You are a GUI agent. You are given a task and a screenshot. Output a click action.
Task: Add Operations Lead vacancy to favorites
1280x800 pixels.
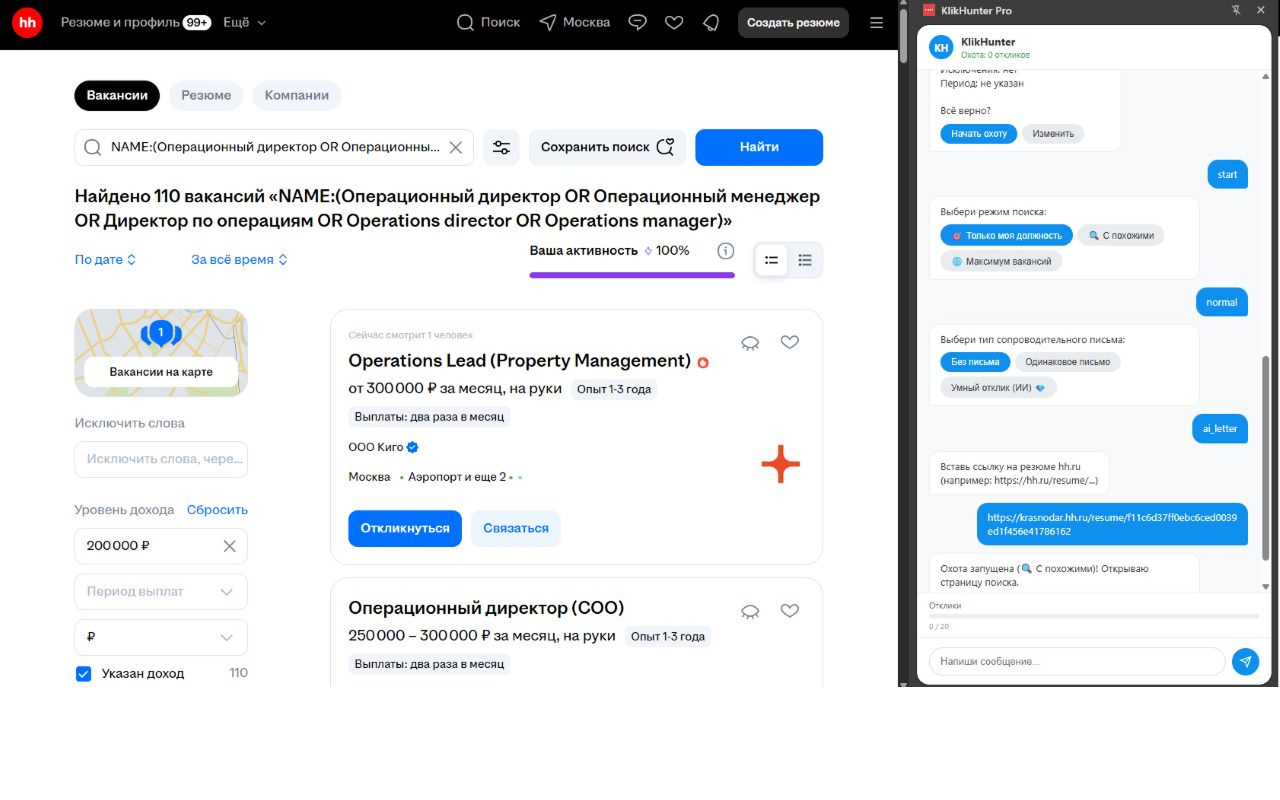click(x=790, y=342)
